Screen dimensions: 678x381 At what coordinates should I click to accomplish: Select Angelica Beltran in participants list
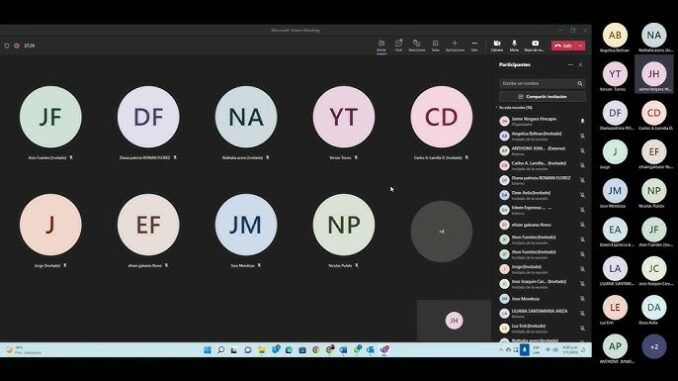pos(542,136)
